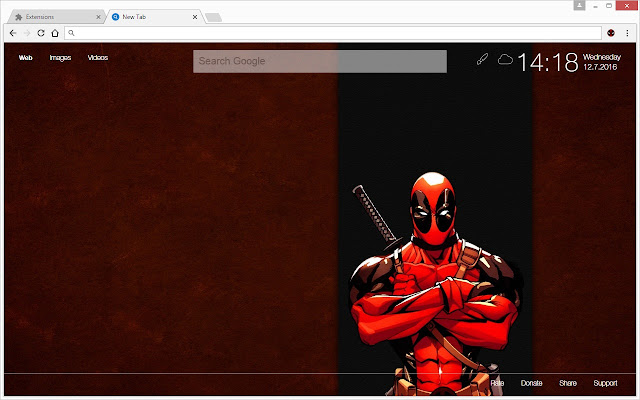Go back with the browser back arrow
This screenshot has height=400, width=640.
(13, 33)
